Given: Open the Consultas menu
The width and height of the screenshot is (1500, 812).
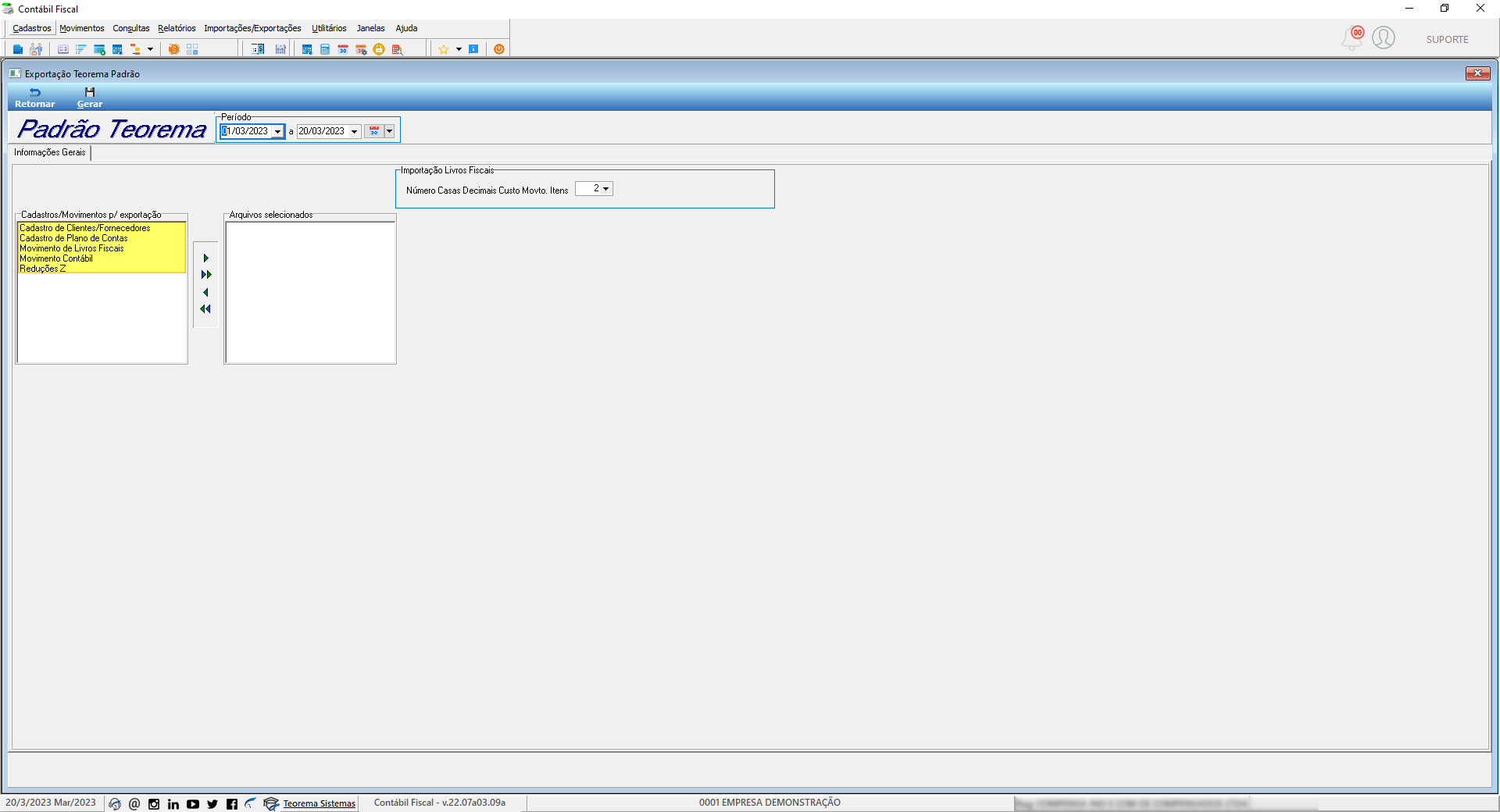Looking at the screenshot, I should [x=131, y=28].
